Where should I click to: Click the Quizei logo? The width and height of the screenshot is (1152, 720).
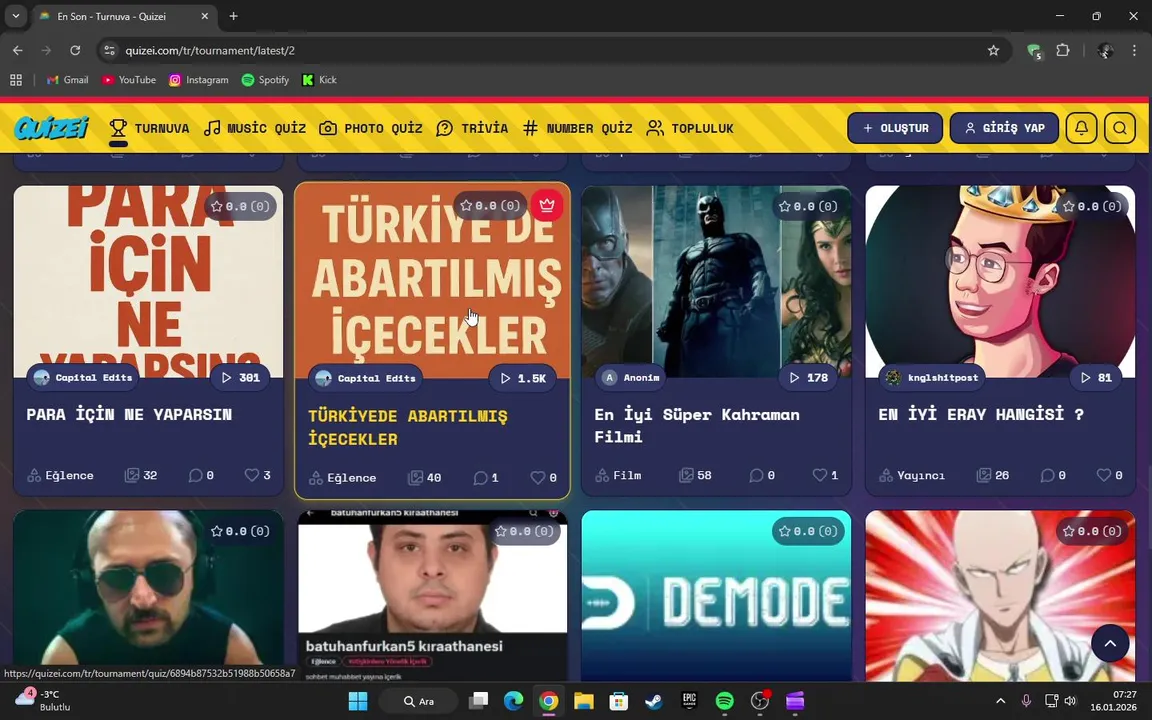click(51, 128)
